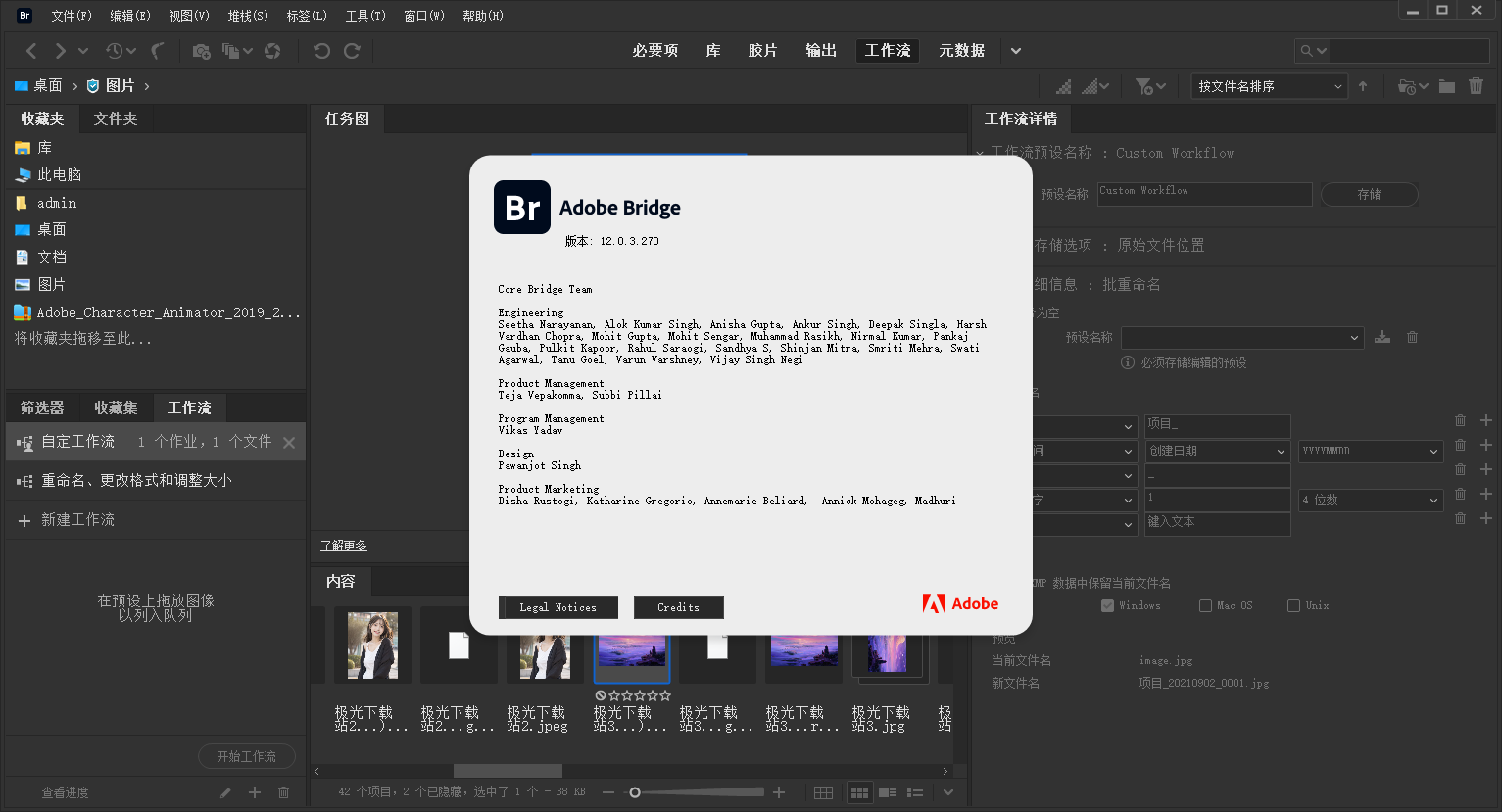
Task: Switch to details view icon
Action: coord(888,792)
